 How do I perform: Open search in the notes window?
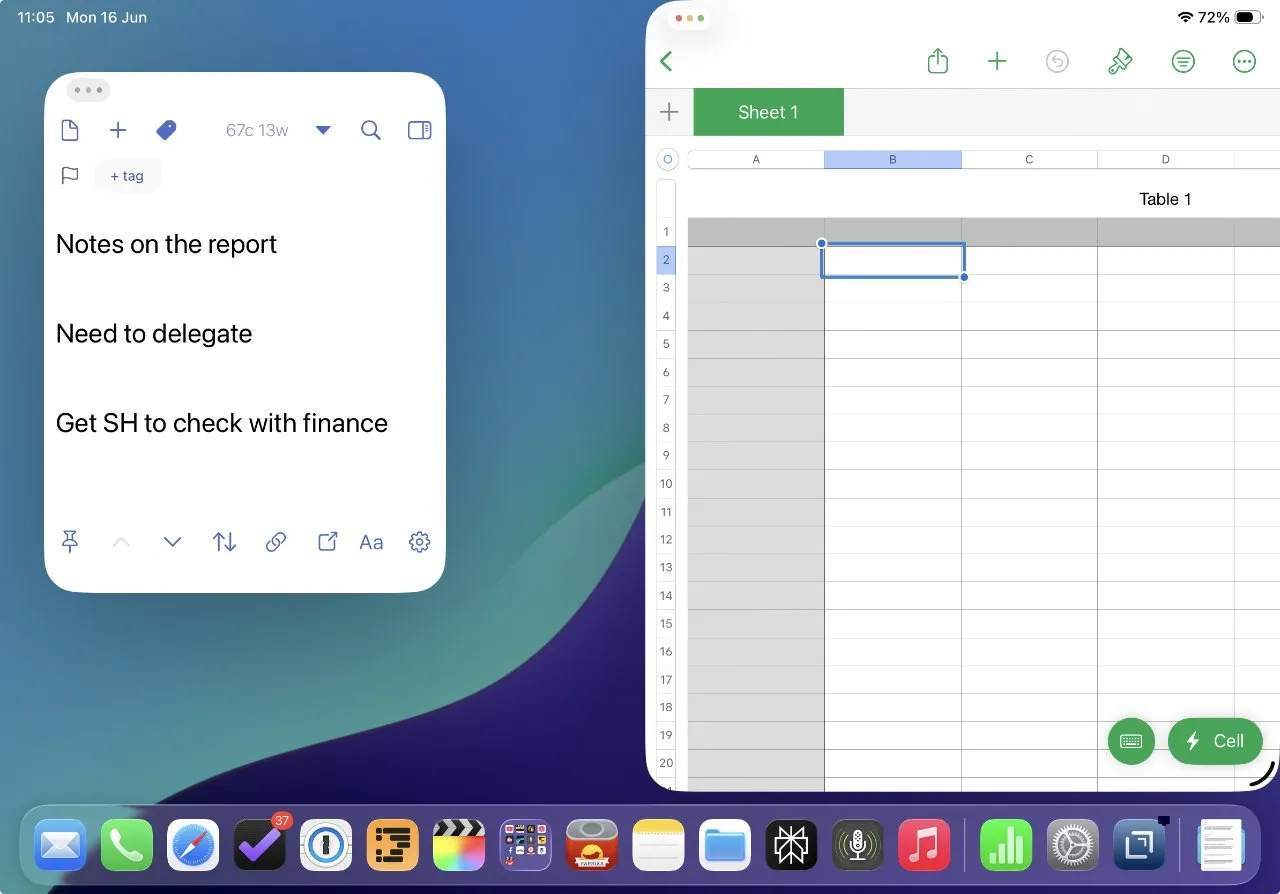pyautogui.click(x=371, y=130)
